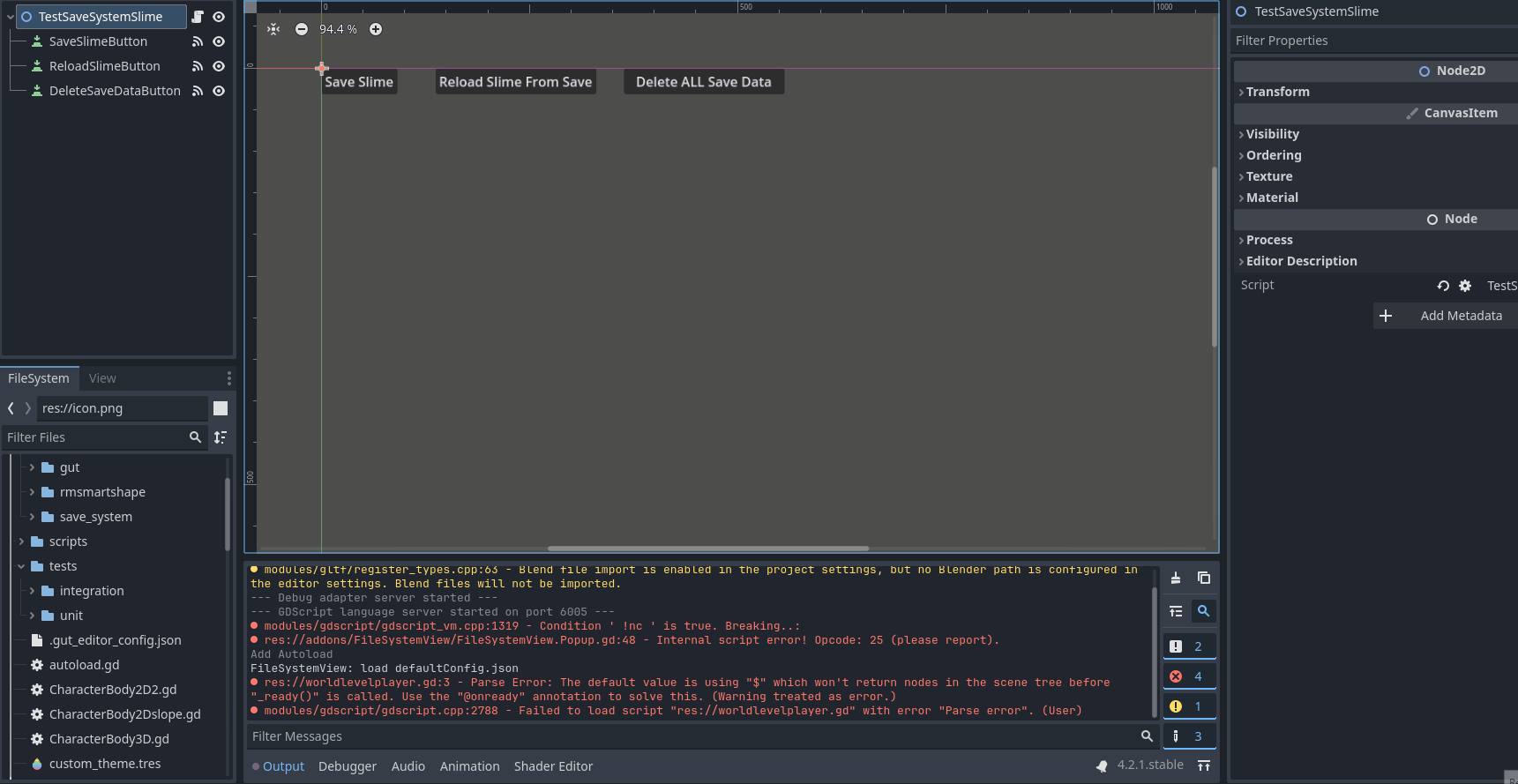The height and width of the screenshot is (784, 1518).
Task: Hide the ReloadSlimeButton node
Action: [x=219, y=66]
